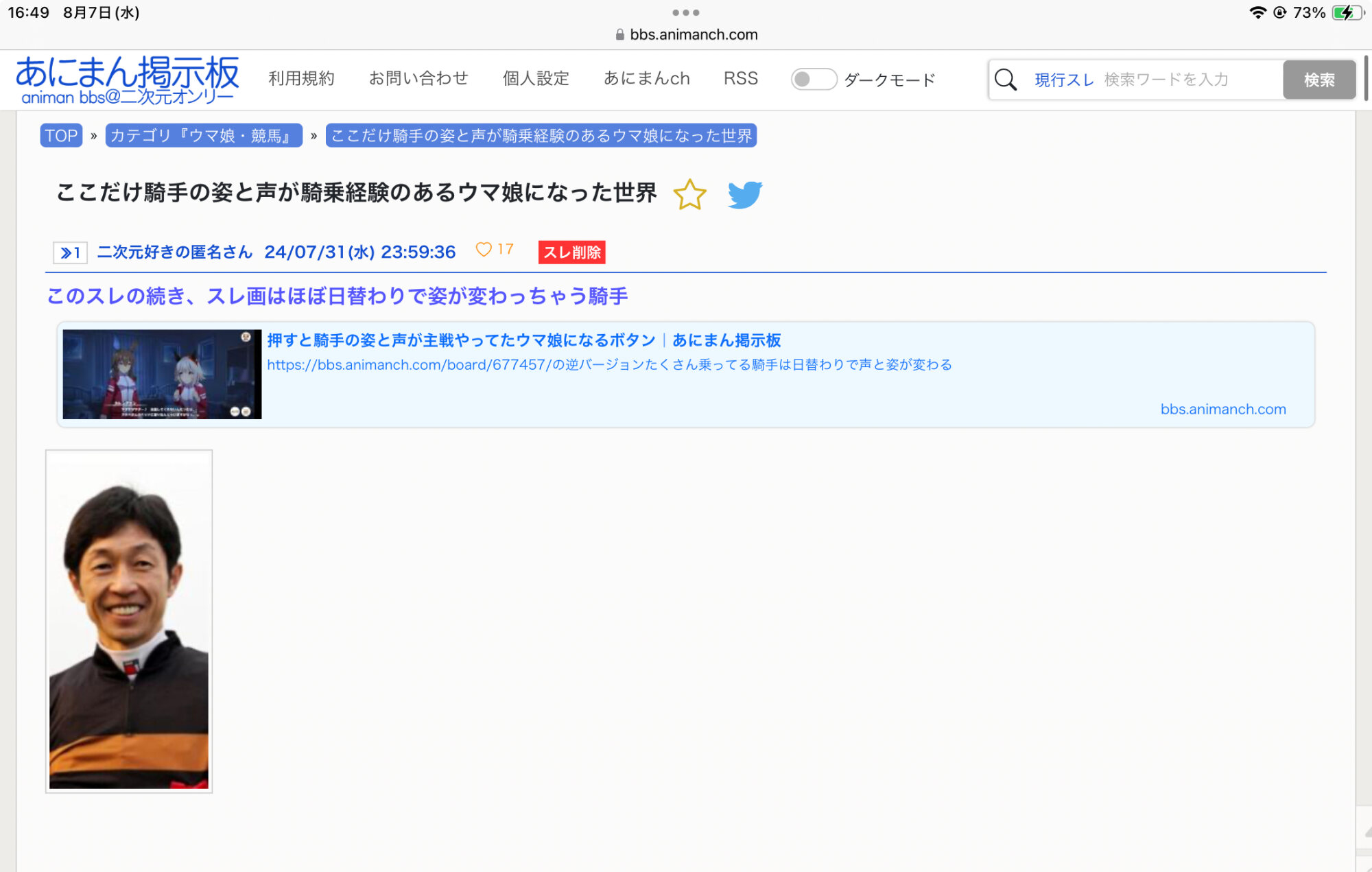This screenshot has width=1372, height=872.
Task: Open the 利用規約 menu item
Action: (301, 78)
